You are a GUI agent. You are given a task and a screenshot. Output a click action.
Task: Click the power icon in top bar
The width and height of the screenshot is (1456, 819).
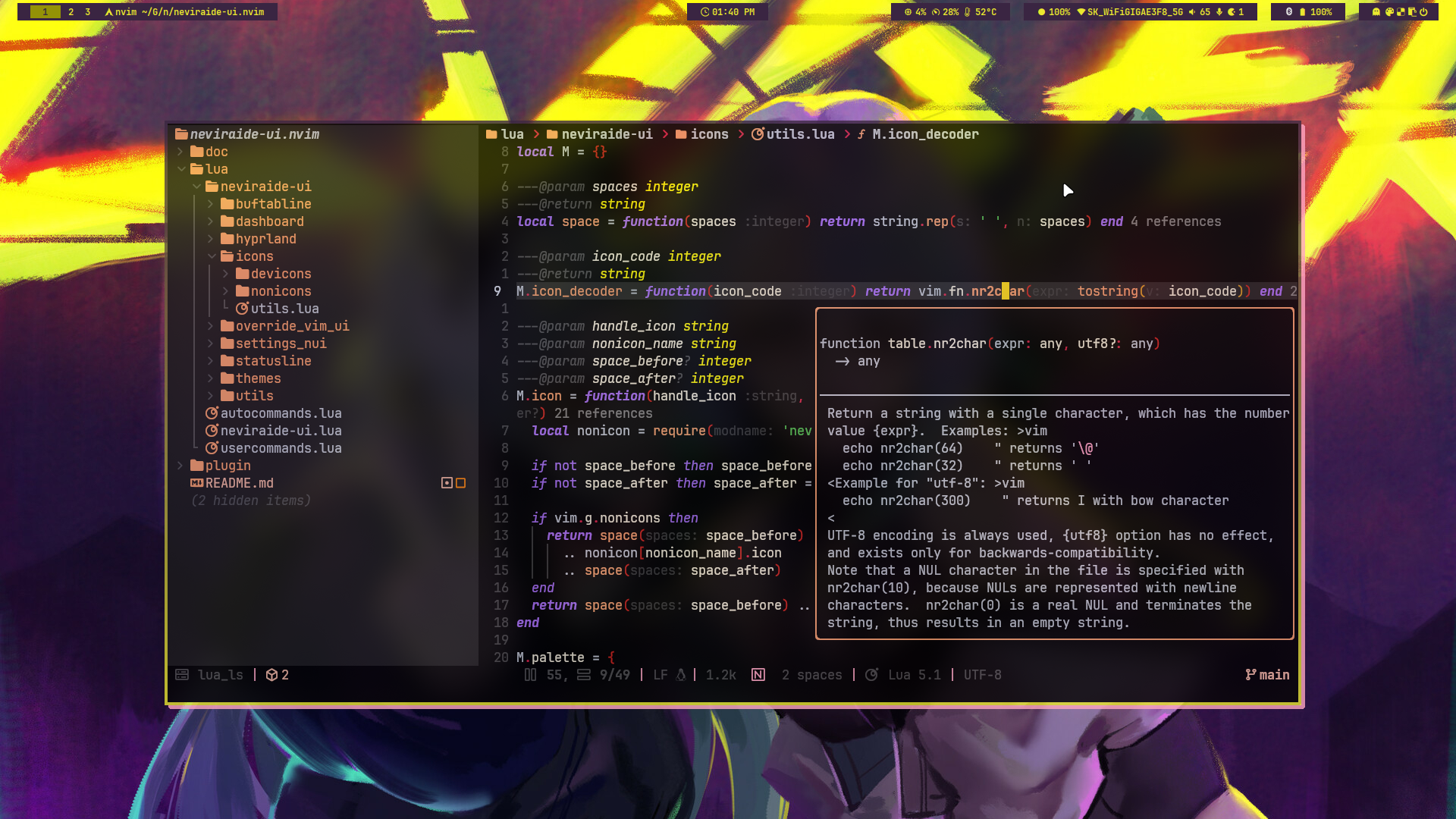click(x=1423, y=12)
